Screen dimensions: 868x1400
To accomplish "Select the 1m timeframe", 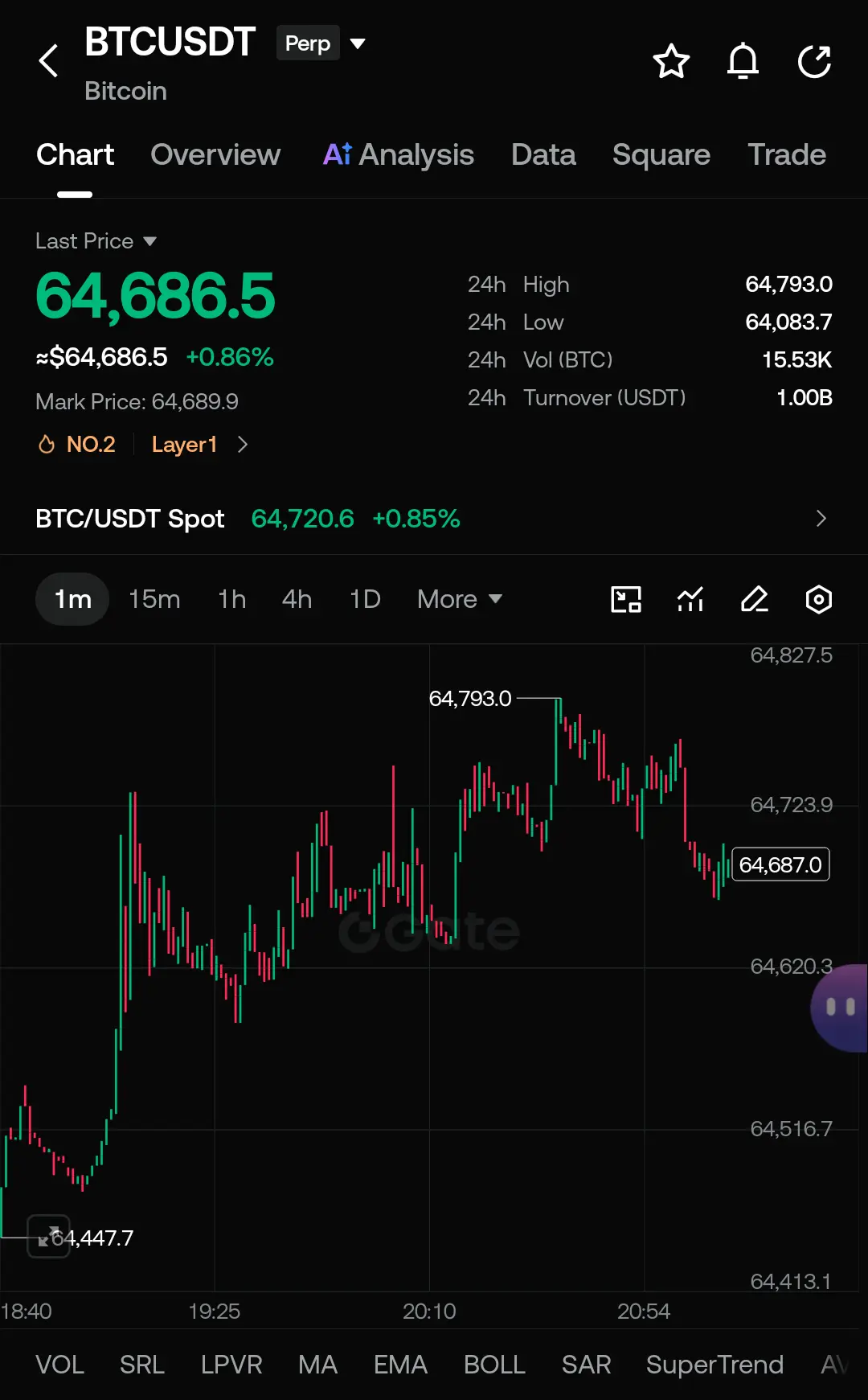I will pos(72,599).
